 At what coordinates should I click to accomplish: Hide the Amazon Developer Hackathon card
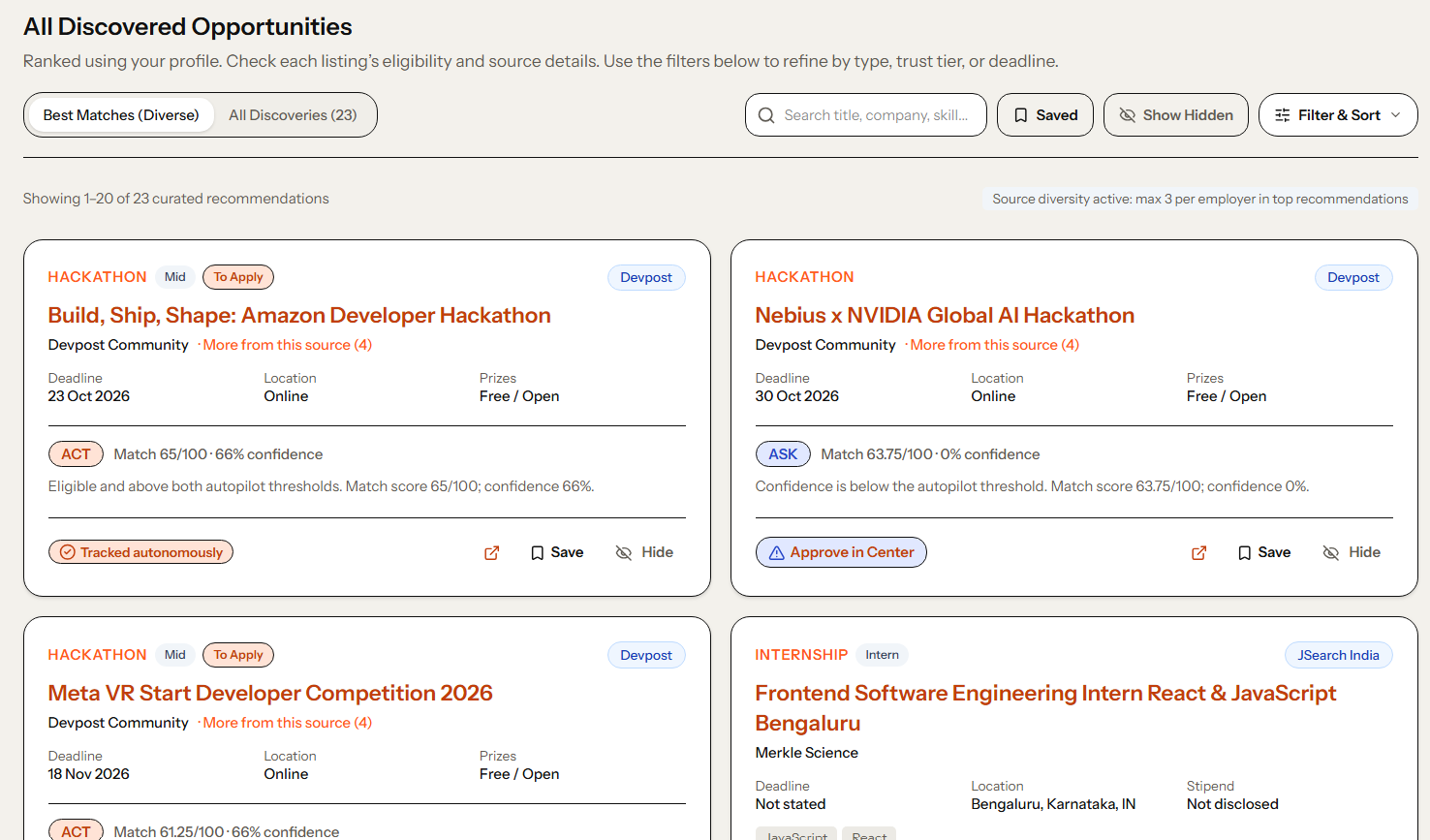644,552
